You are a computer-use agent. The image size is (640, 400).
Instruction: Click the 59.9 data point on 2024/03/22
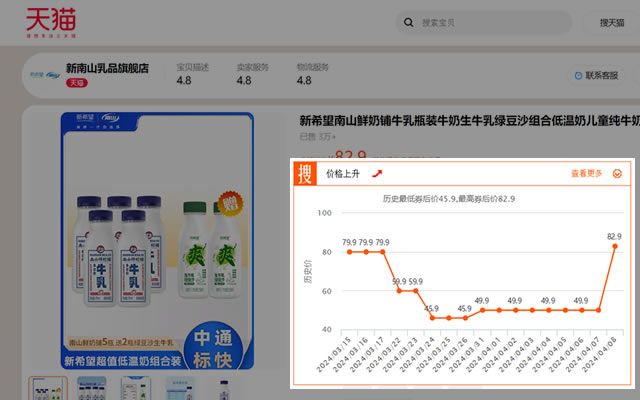399,291
